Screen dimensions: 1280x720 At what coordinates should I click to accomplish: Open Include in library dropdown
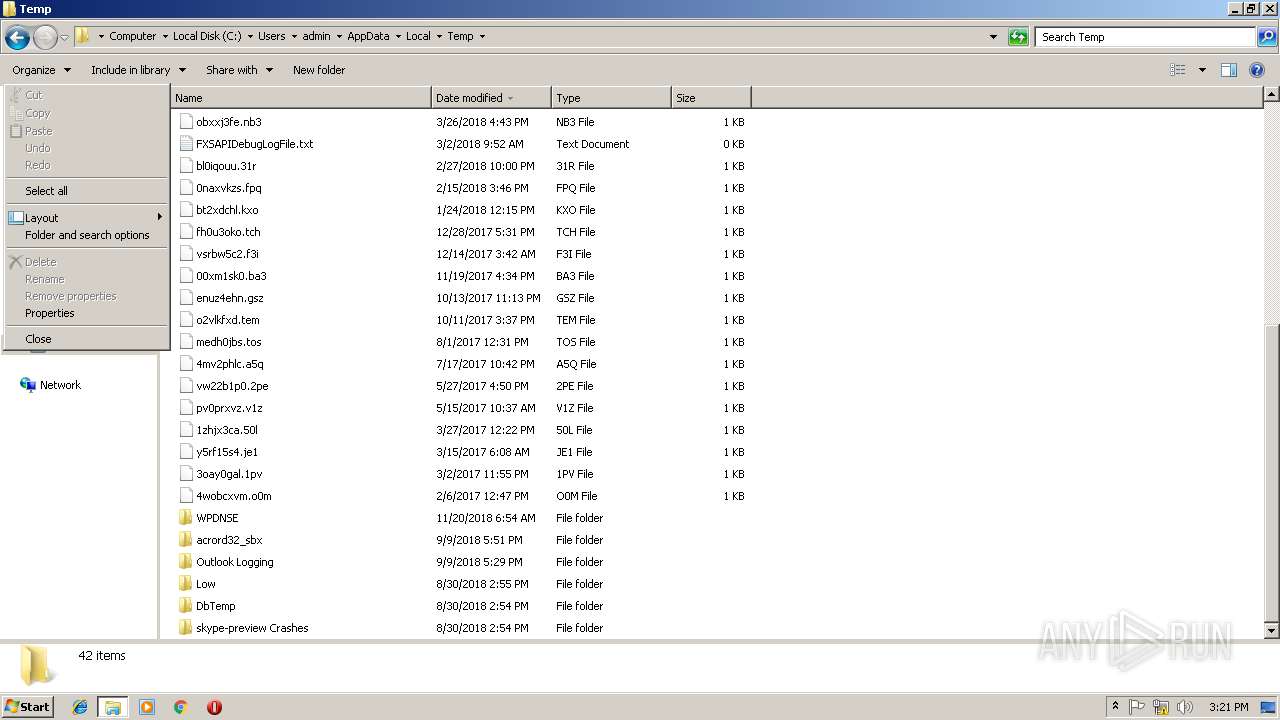tap(138, 70)
